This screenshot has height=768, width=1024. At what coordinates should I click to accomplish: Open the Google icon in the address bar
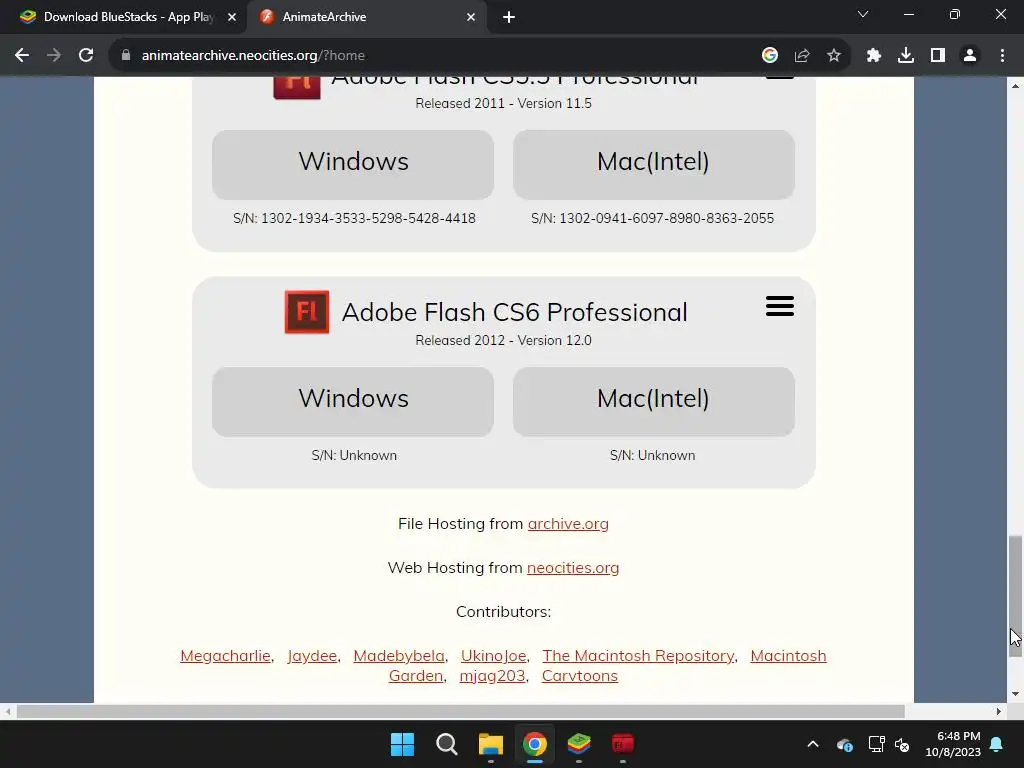click(770, 56)
